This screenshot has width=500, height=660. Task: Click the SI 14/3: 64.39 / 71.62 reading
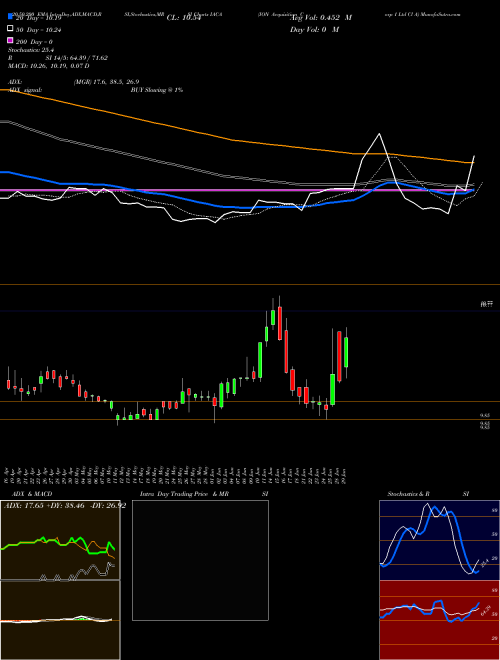(77, 58)
